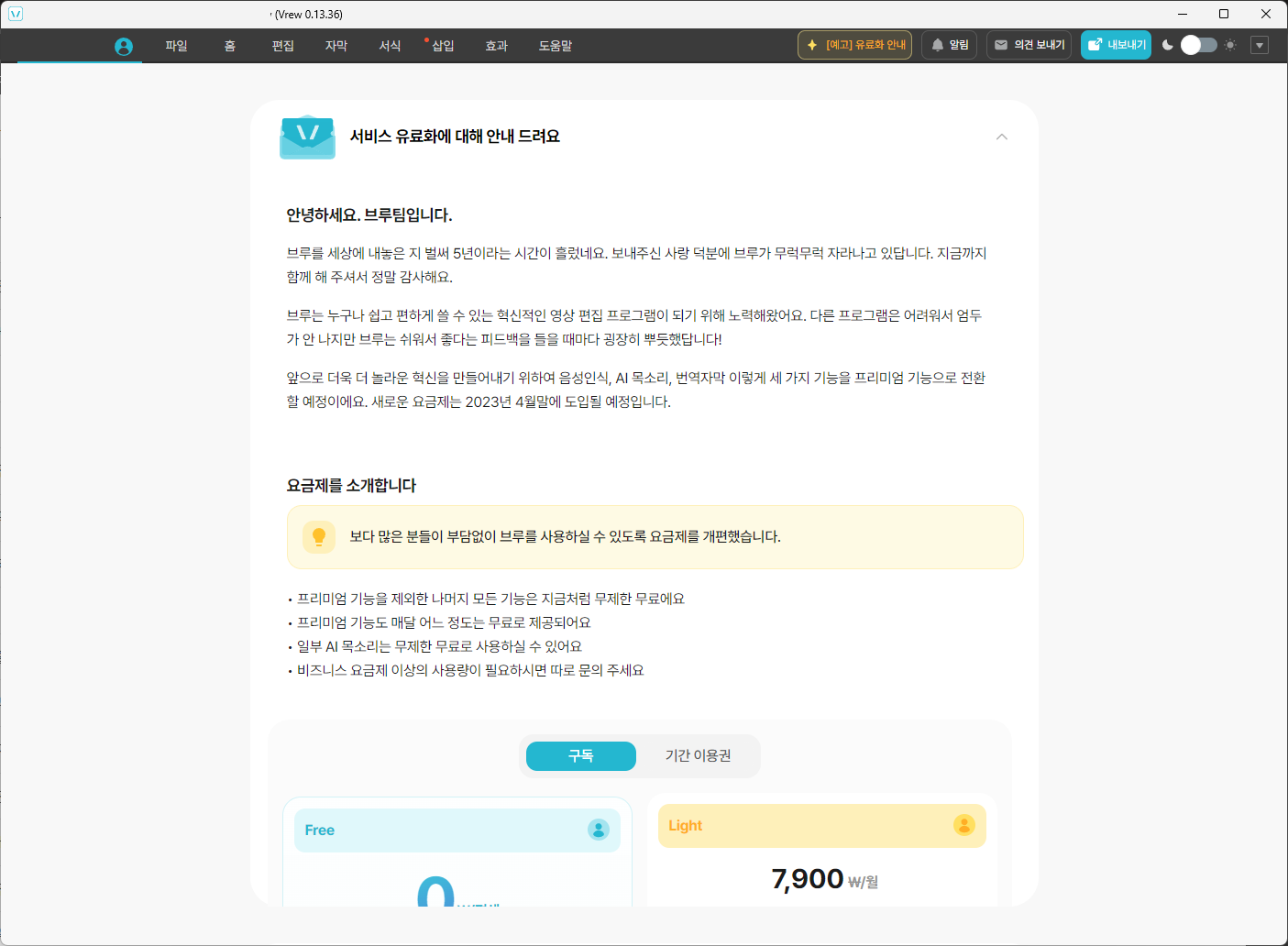Click the [예고] 유료화 안내 button
1288x946 pixels.
pos(854,45)
